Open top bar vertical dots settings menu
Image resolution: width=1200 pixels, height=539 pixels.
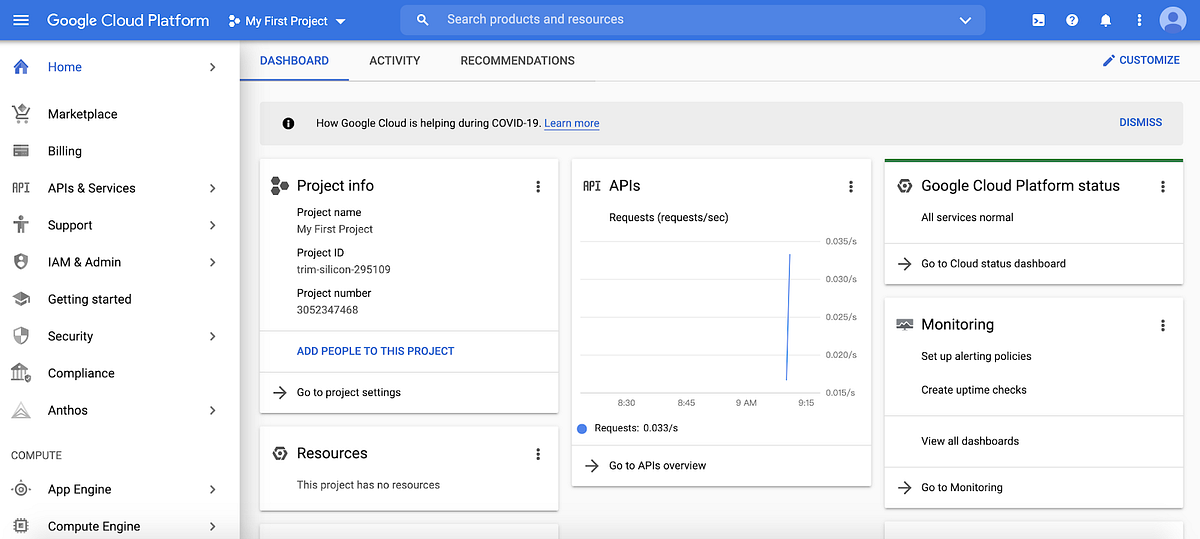tap(1139, 20)
